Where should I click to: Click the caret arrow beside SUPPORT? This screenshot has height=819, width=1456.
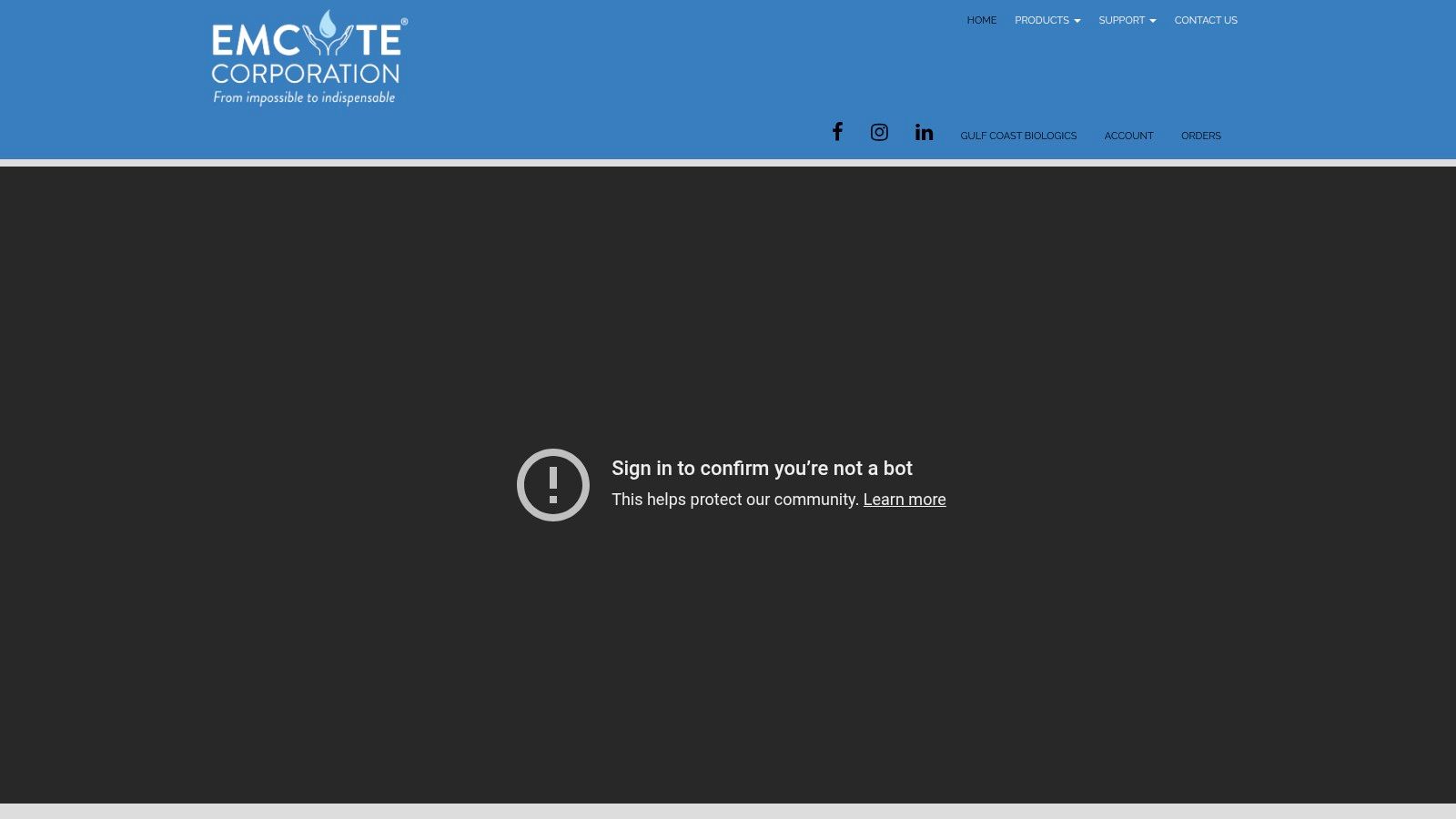coord(1153,21)
